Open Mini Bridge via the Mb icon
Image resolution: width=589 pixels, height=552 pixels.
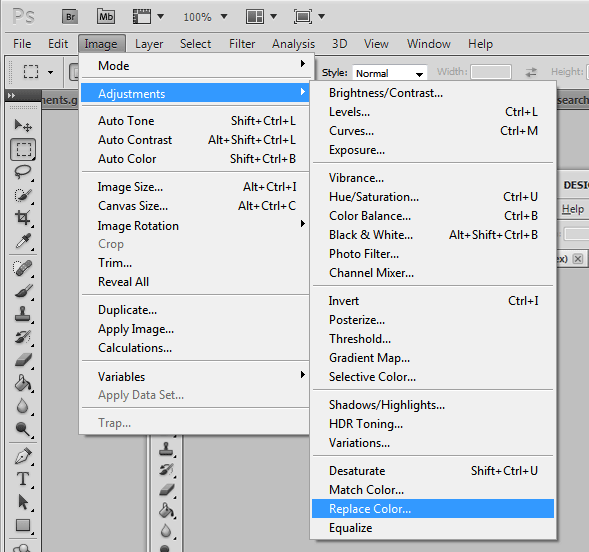(x=106, y=17)
